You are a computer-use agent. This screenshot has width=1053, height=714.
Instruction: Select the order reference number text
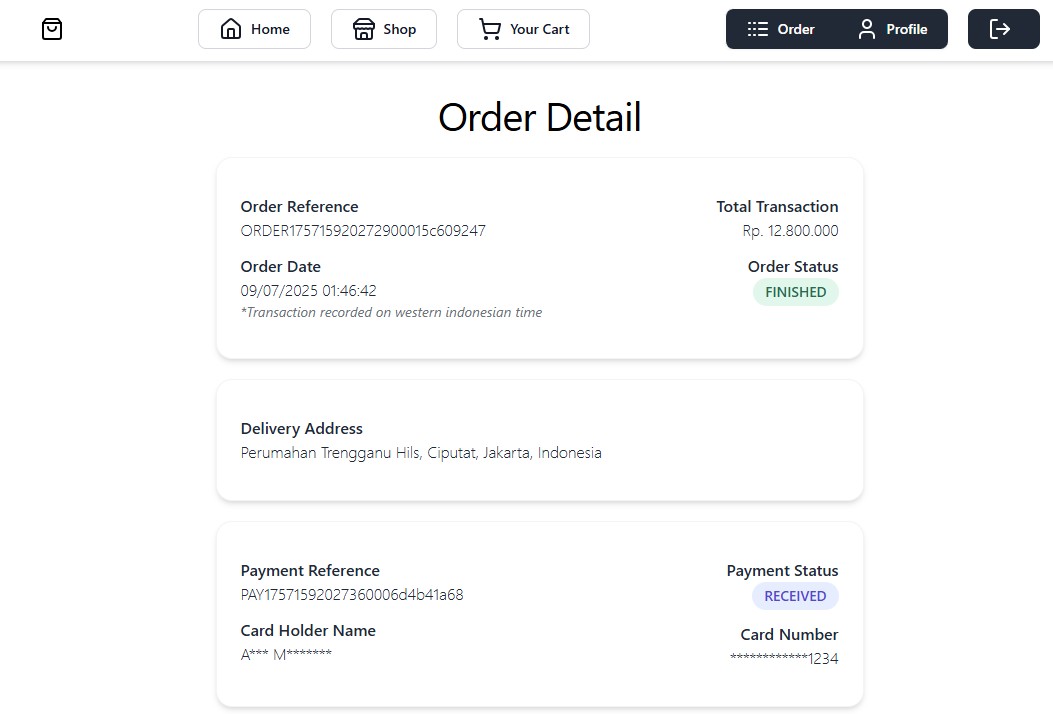click(x=363, y=231)
